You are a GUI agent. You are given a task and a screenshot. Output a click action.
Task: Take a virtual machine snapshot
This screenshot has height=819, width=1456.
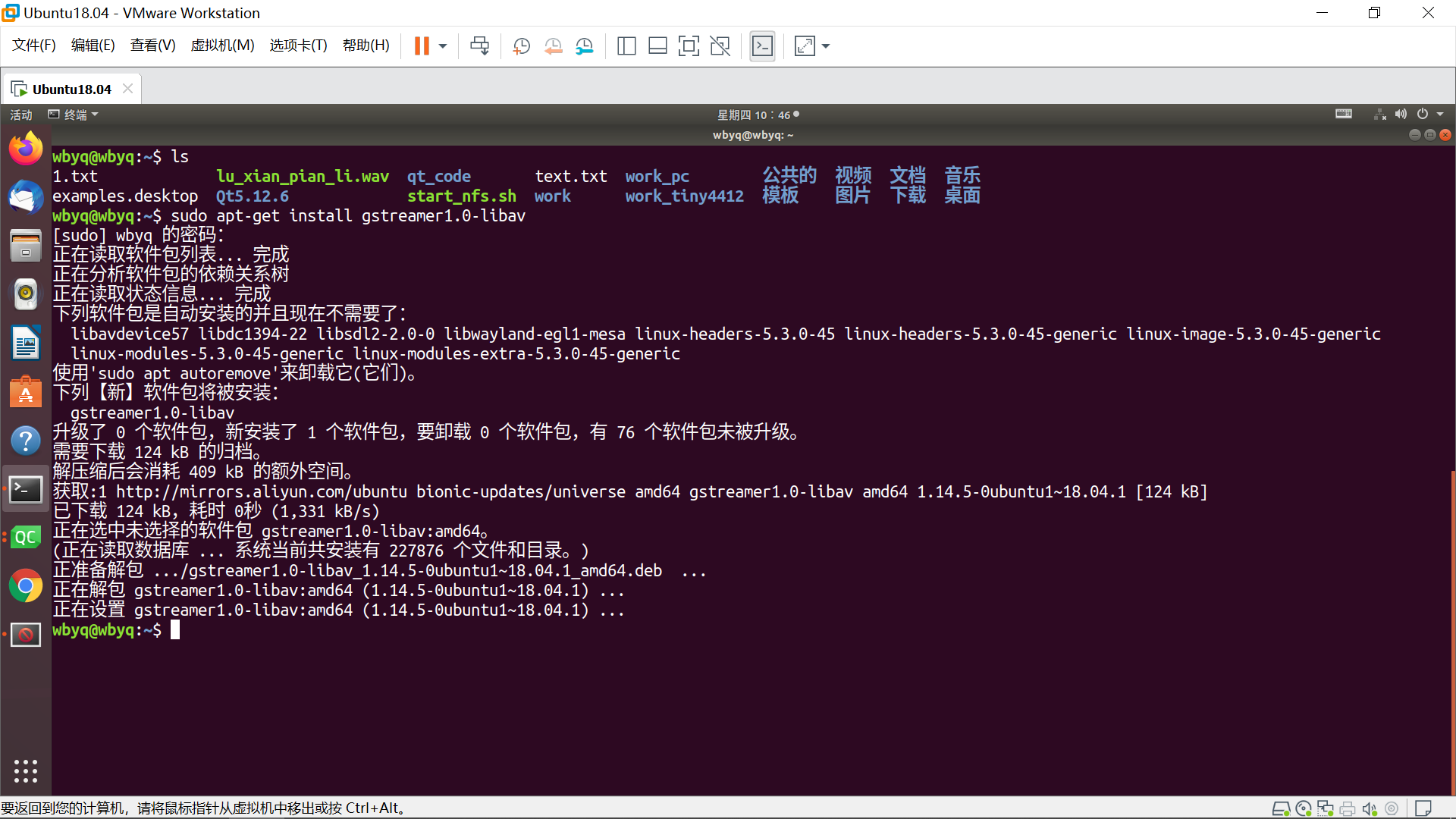[521, 46]
